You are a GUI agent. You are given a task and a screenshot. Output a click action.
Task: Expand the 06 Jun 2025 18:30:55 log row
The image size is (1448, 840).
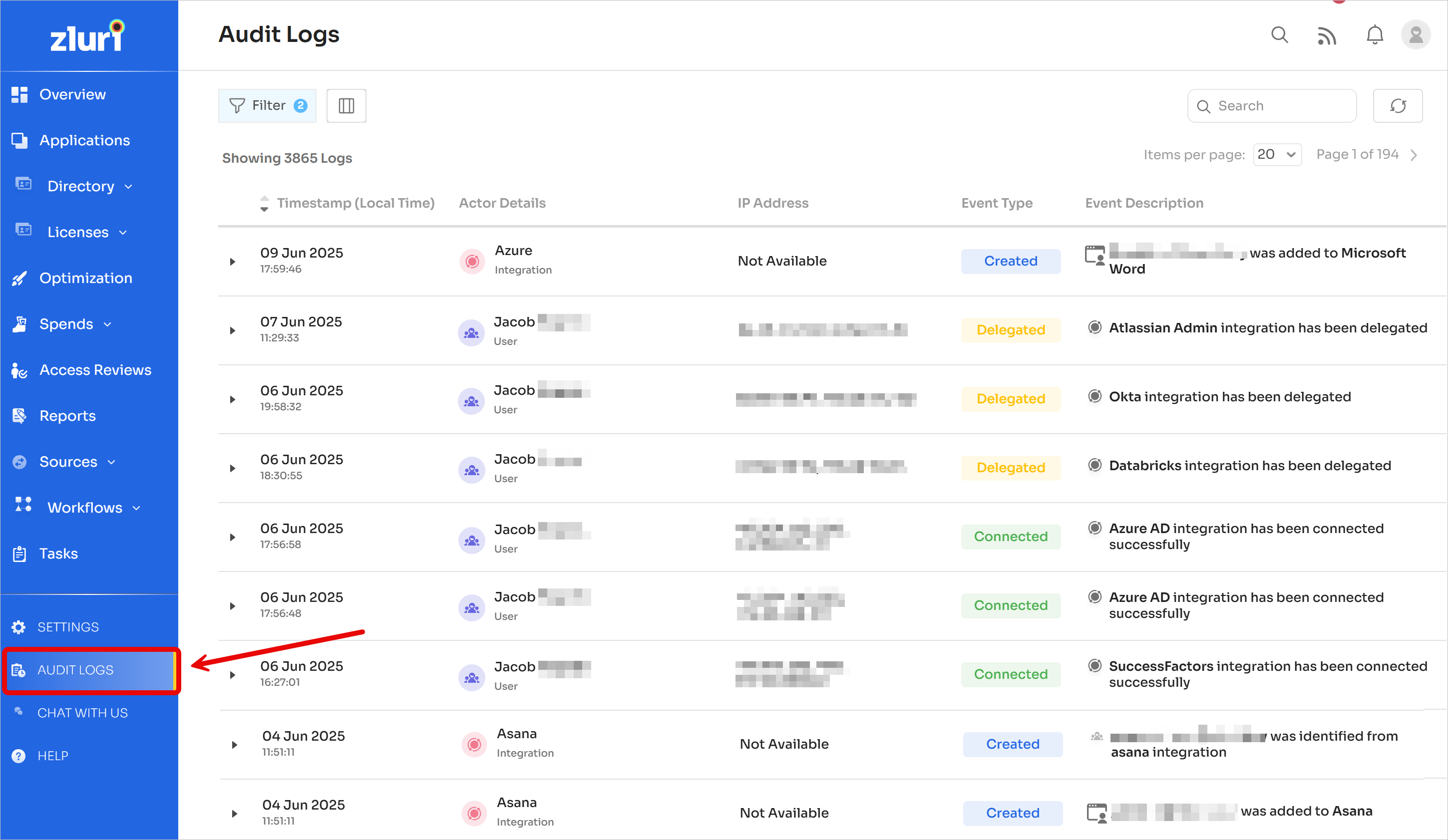[232, 468]
